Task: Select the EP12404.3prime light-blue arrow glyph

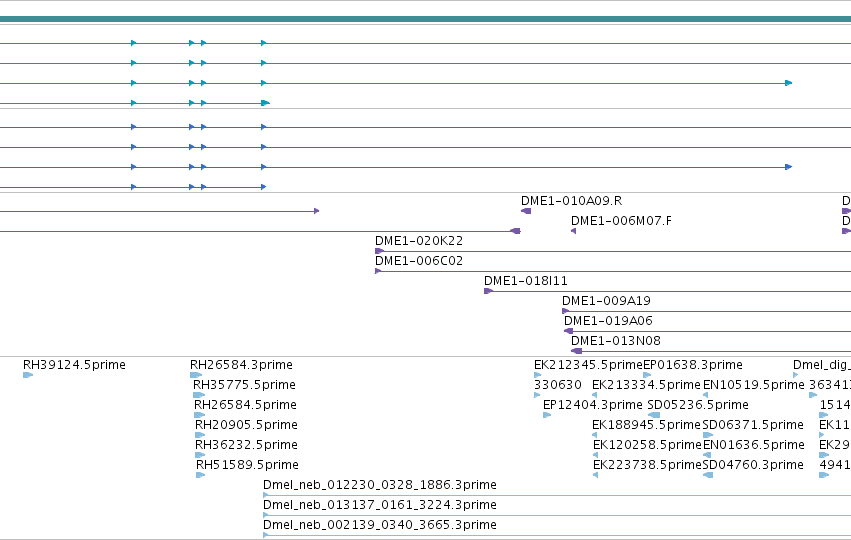Action: point(547,415)
